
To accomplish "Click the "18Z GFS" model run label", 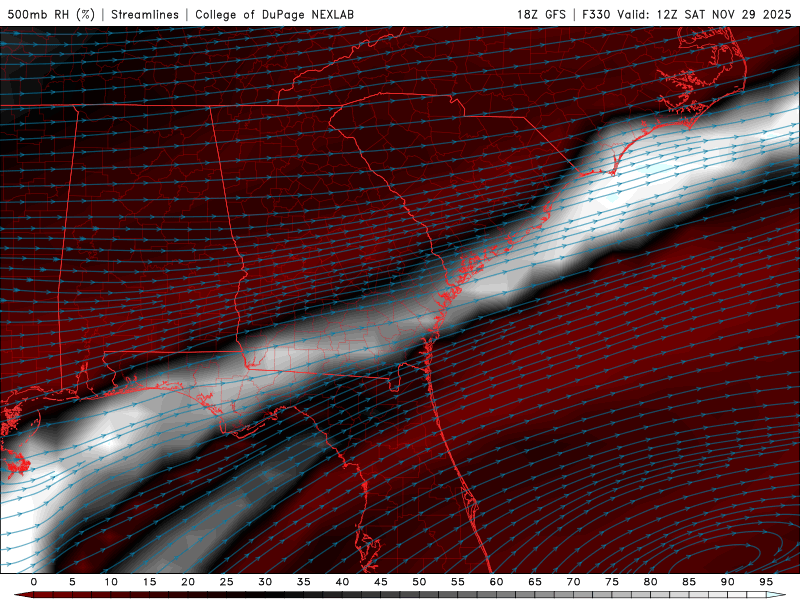I will click(541, 14).
